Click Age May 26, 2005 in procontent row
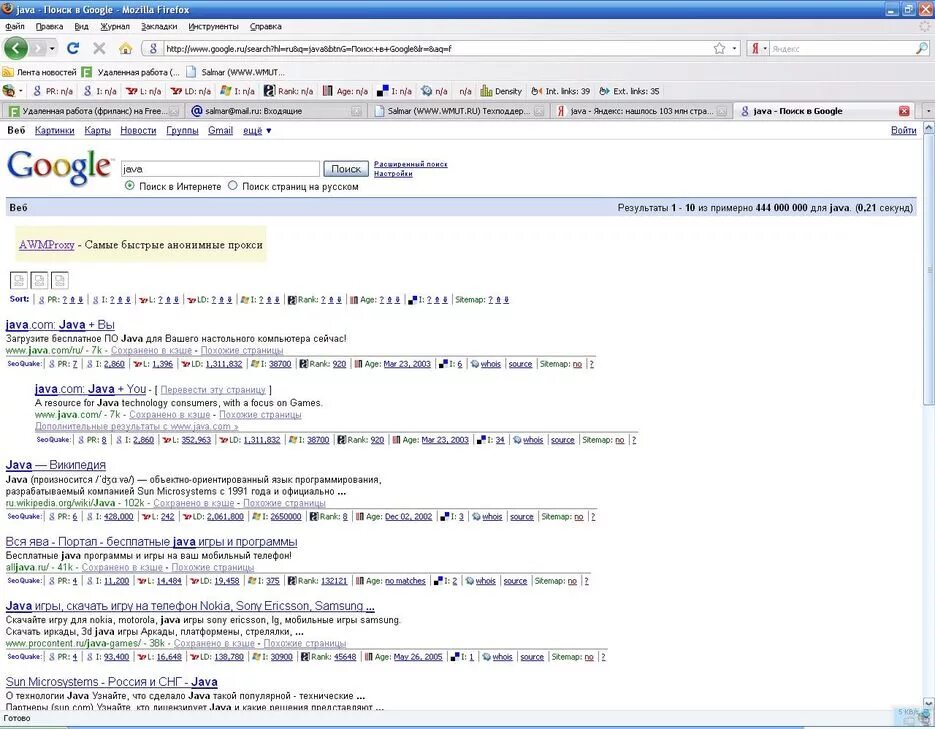The width and height of the screenshot is (935, 729). (x=418, y=657)
